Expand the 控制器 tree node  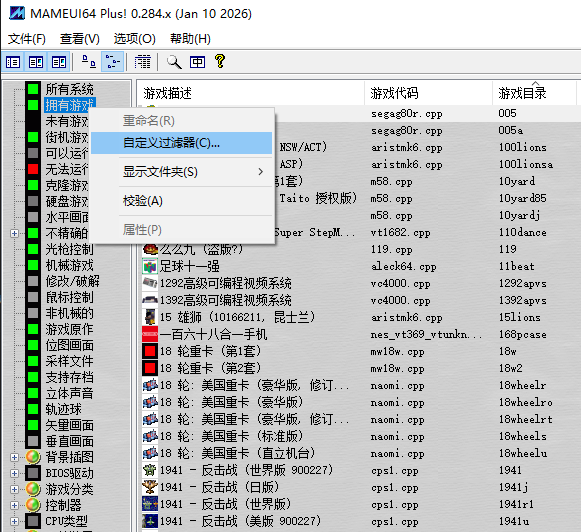point(14,505)
